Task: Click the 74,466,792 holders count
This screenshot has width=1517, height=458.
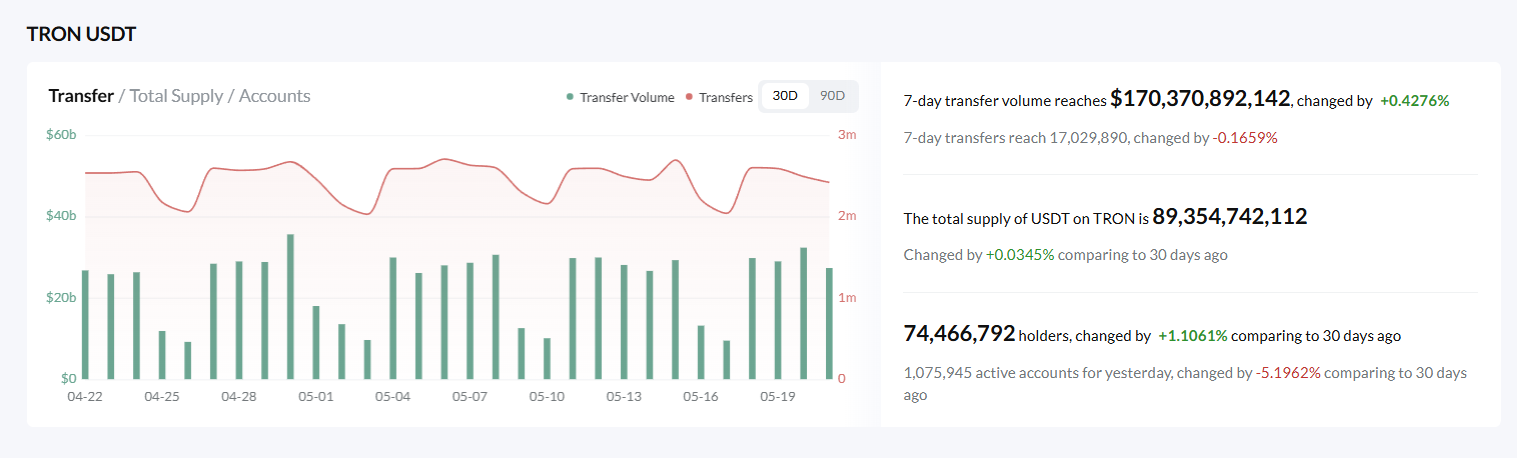Action: tap(959, 333)
